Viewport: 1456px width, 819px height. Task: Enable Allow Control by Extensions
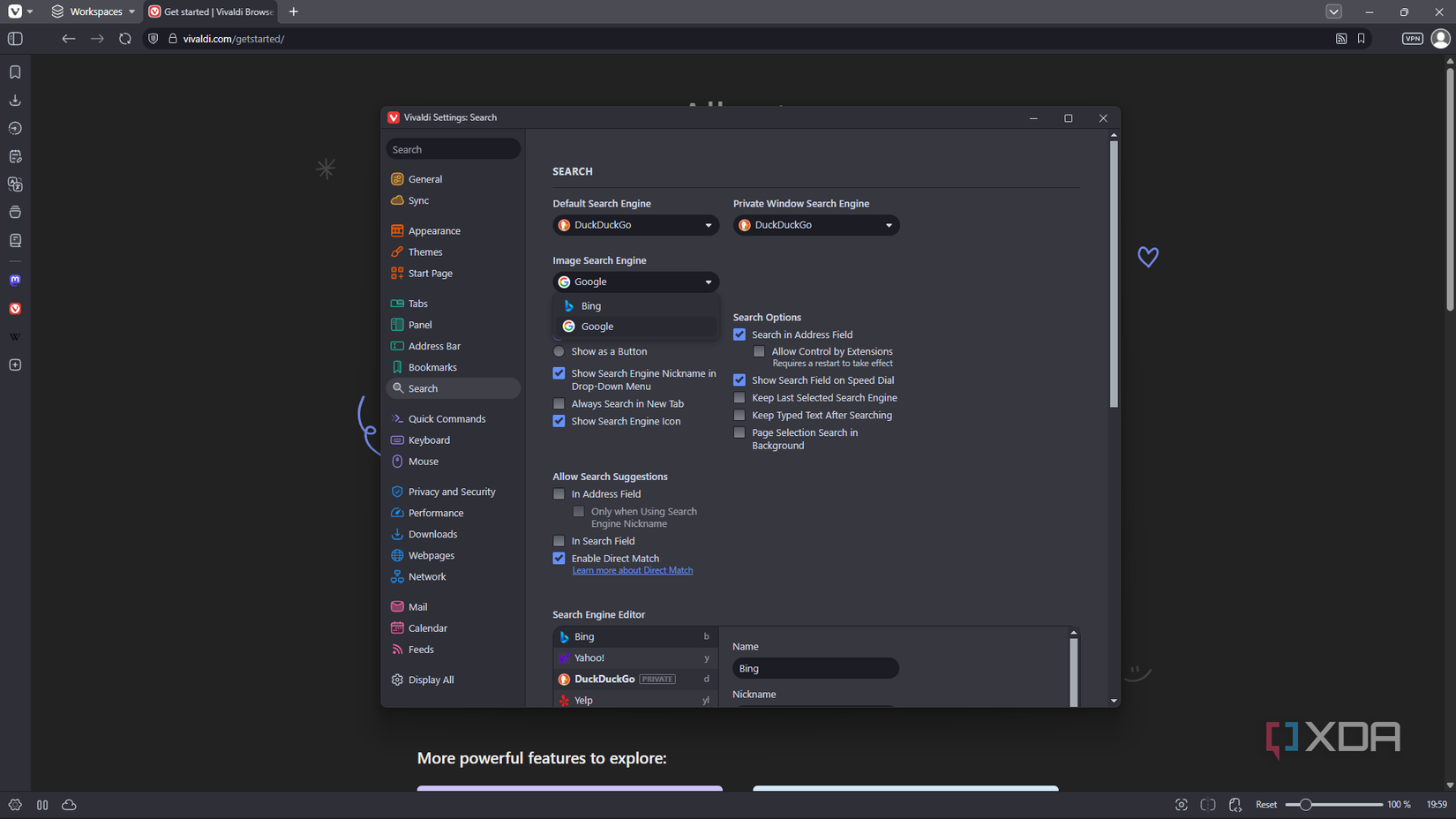point(759,351)
